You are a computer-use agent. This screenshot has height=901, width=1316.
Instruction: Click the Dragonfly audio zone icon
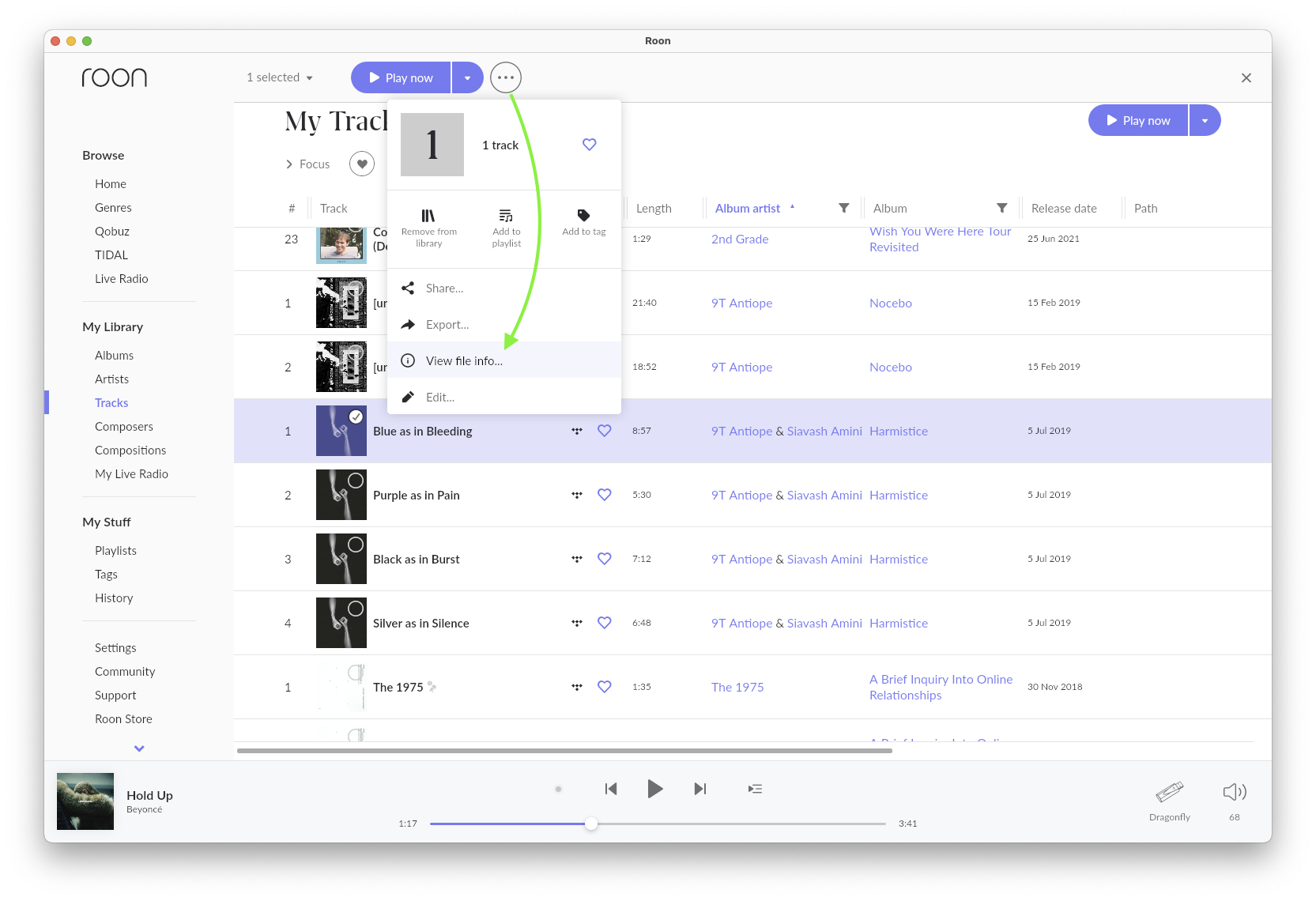tap(1170, 792)
